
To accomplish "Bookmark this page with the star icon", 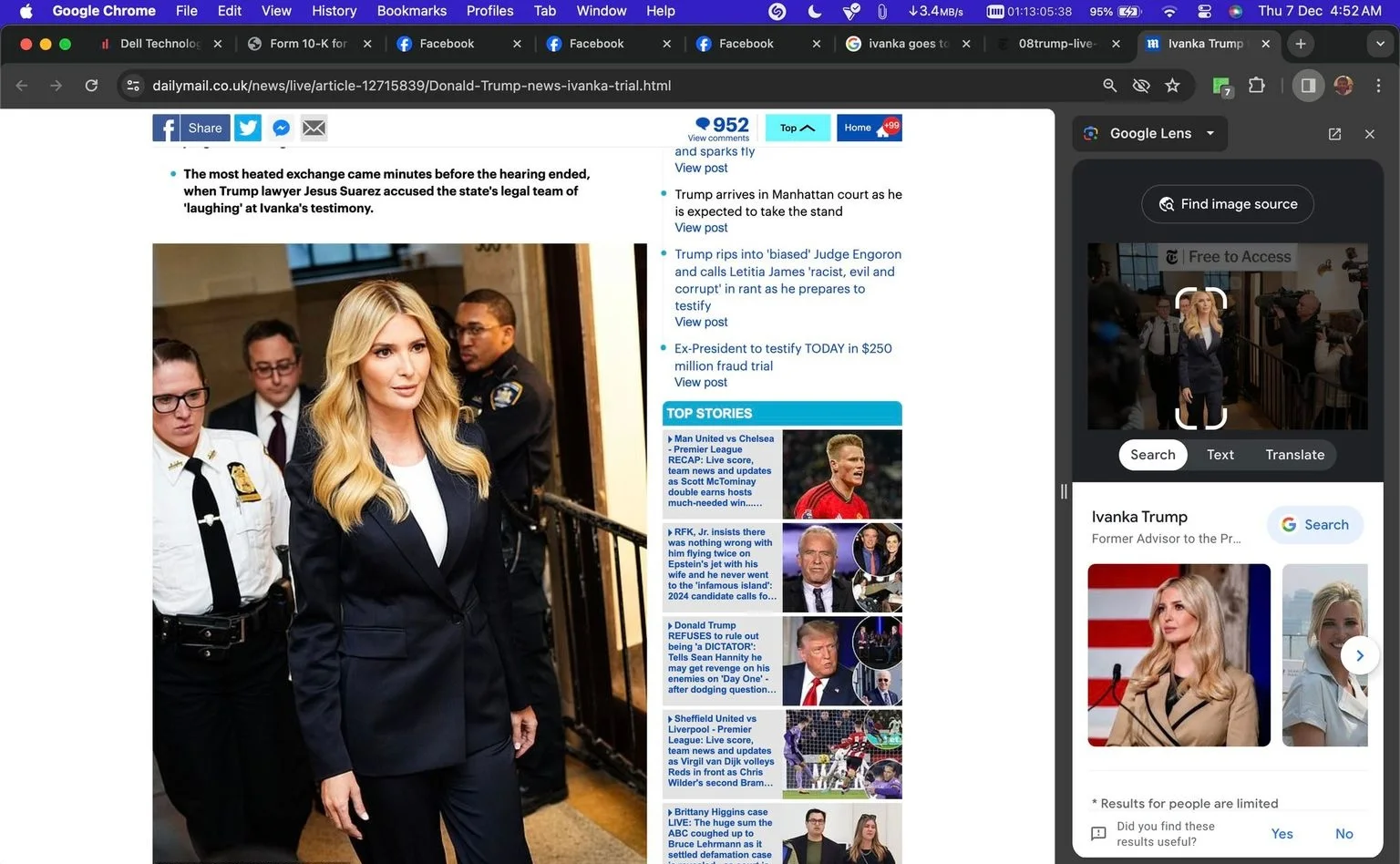I will pos(1172,86).
